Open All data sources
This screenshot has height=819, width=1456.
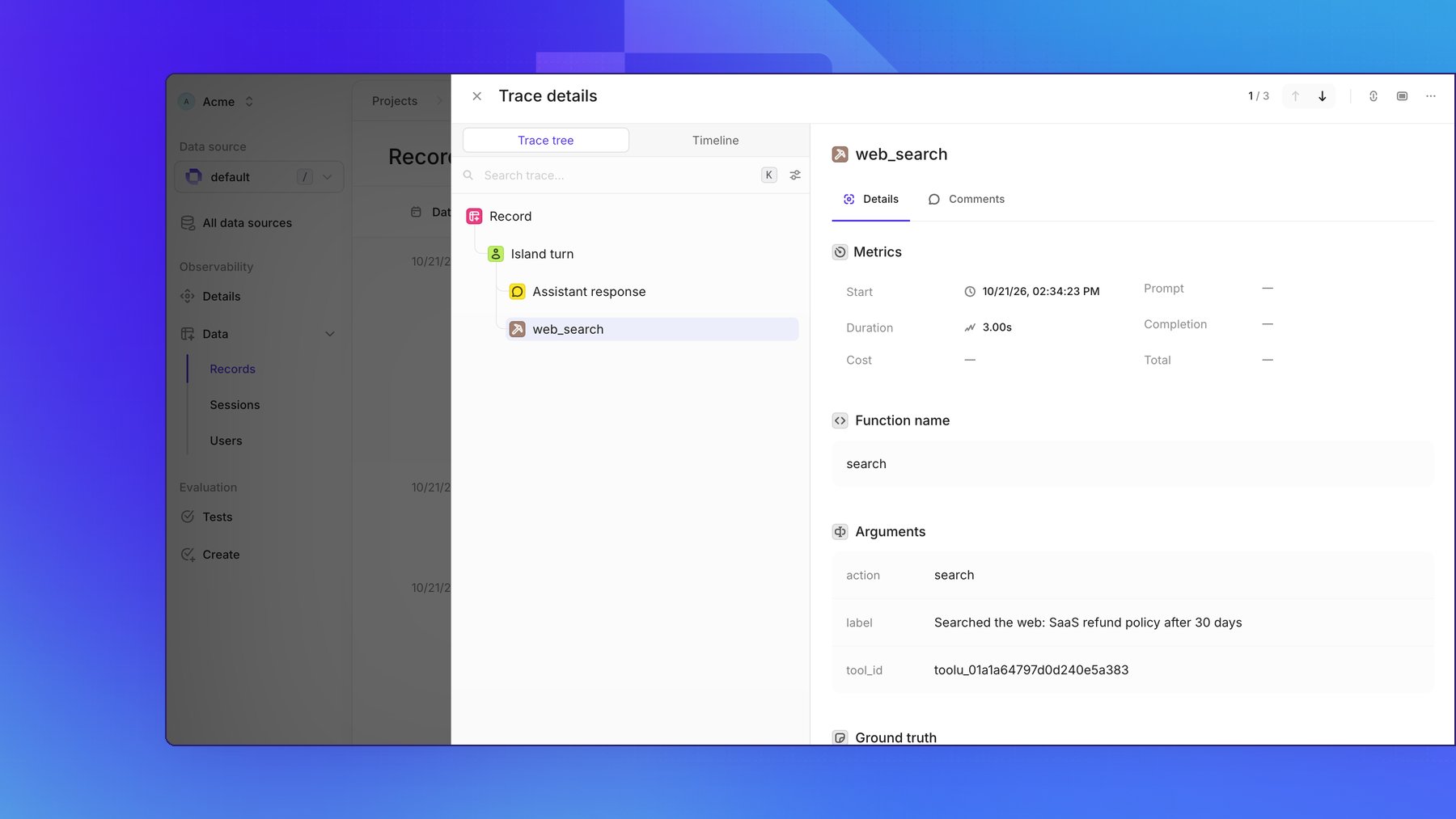(236, 223)
